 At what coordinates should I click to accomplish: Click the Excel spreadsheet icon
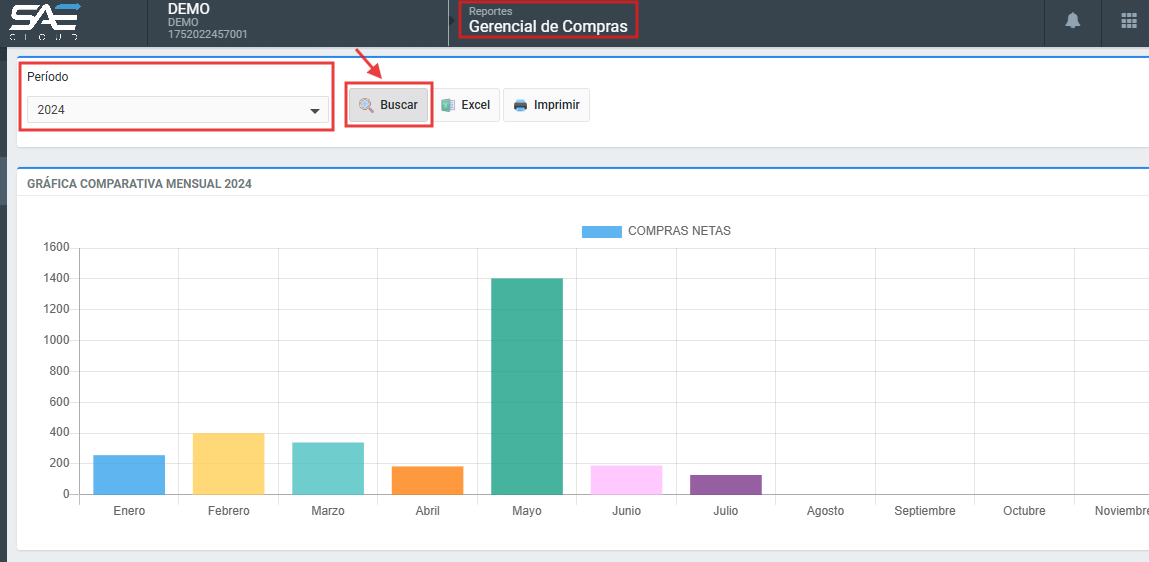point(448,105)
